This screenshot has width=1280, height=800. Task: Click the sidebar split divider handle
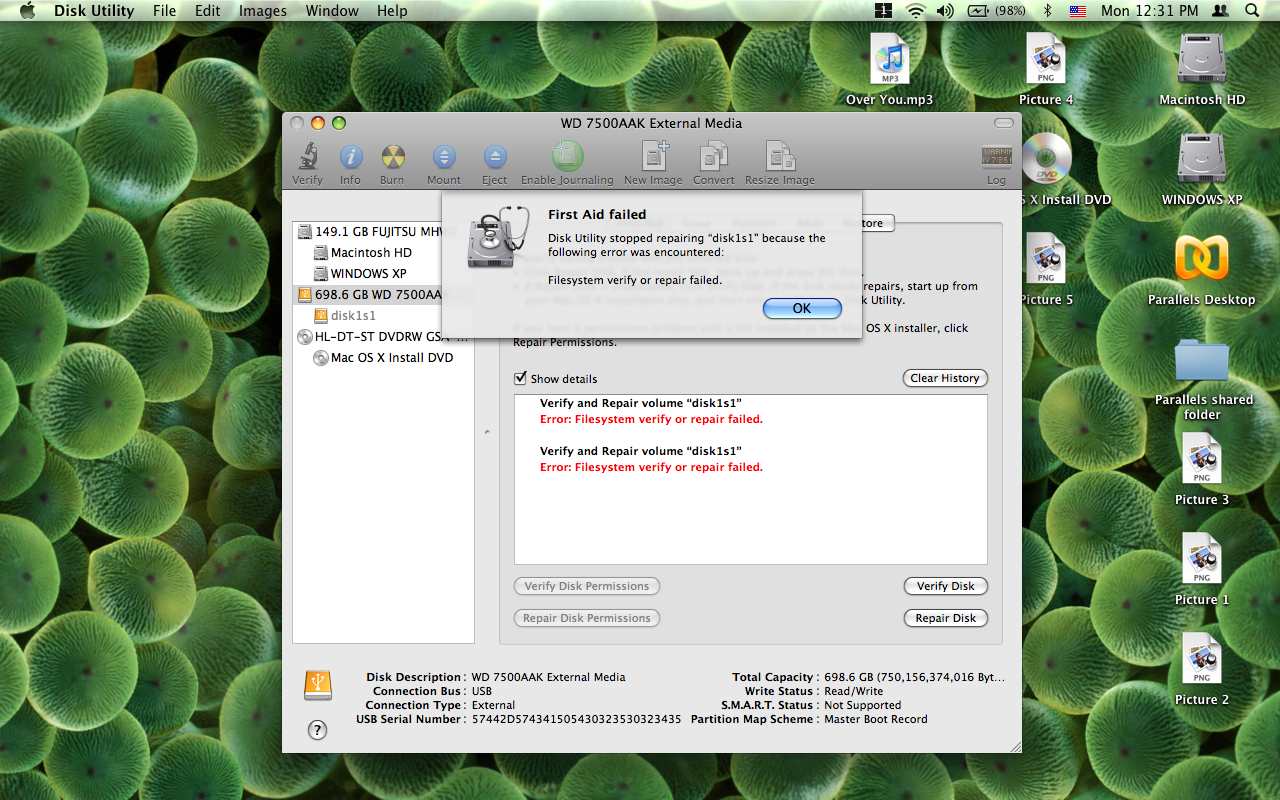click(x=487, y=432)
